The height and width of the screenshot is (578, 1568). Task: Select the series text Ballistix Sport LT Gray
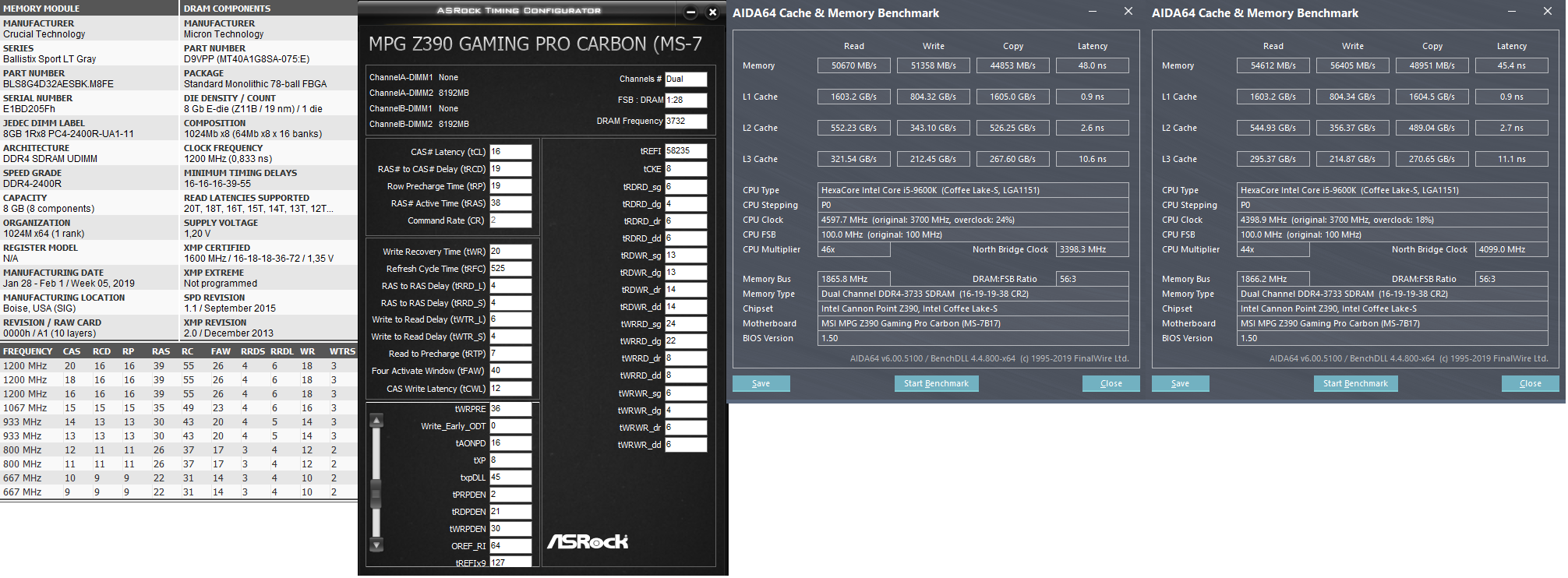click(x=50, y=59)
